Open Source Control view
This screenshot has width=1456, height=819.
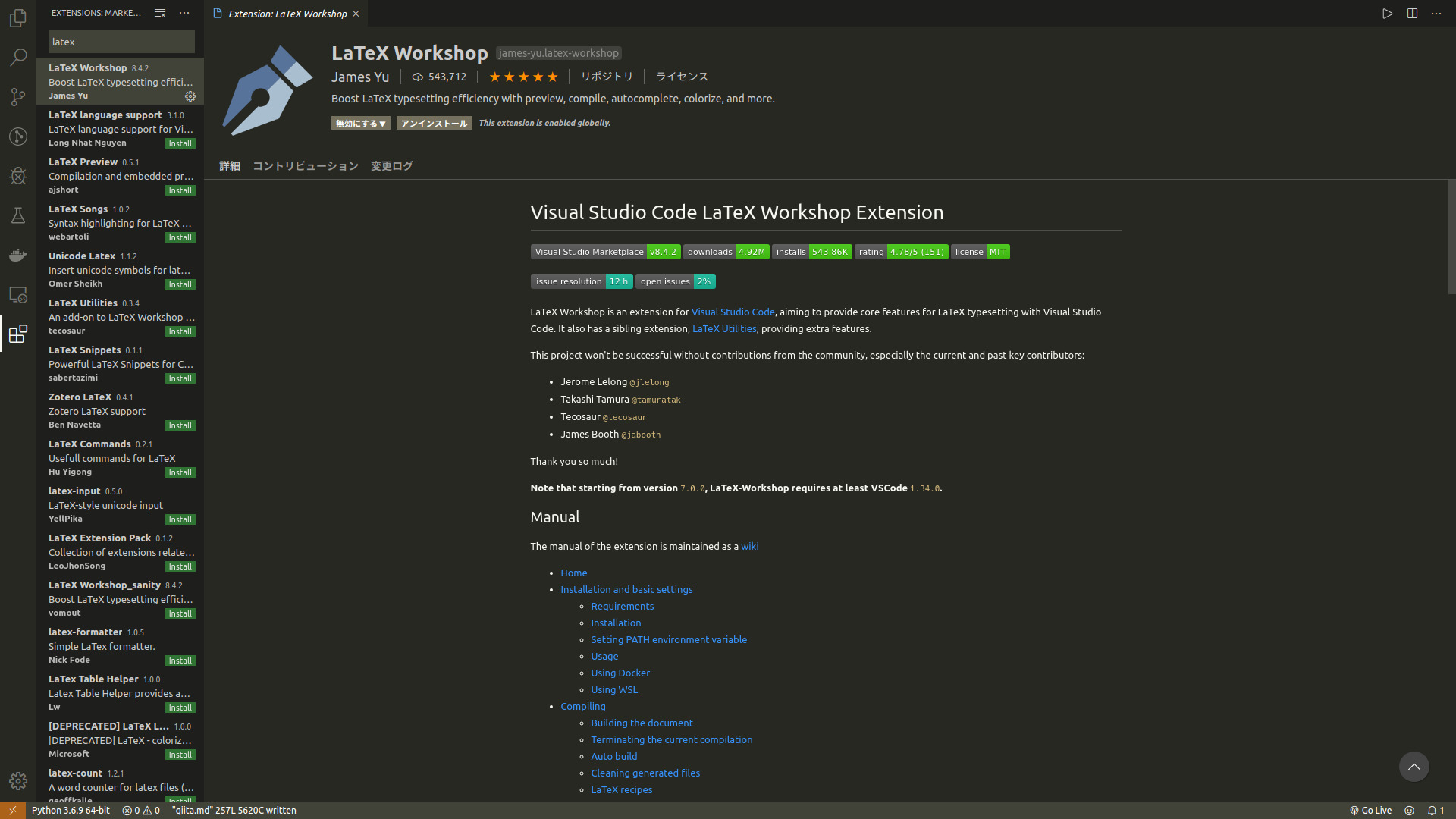click(18, 97)
